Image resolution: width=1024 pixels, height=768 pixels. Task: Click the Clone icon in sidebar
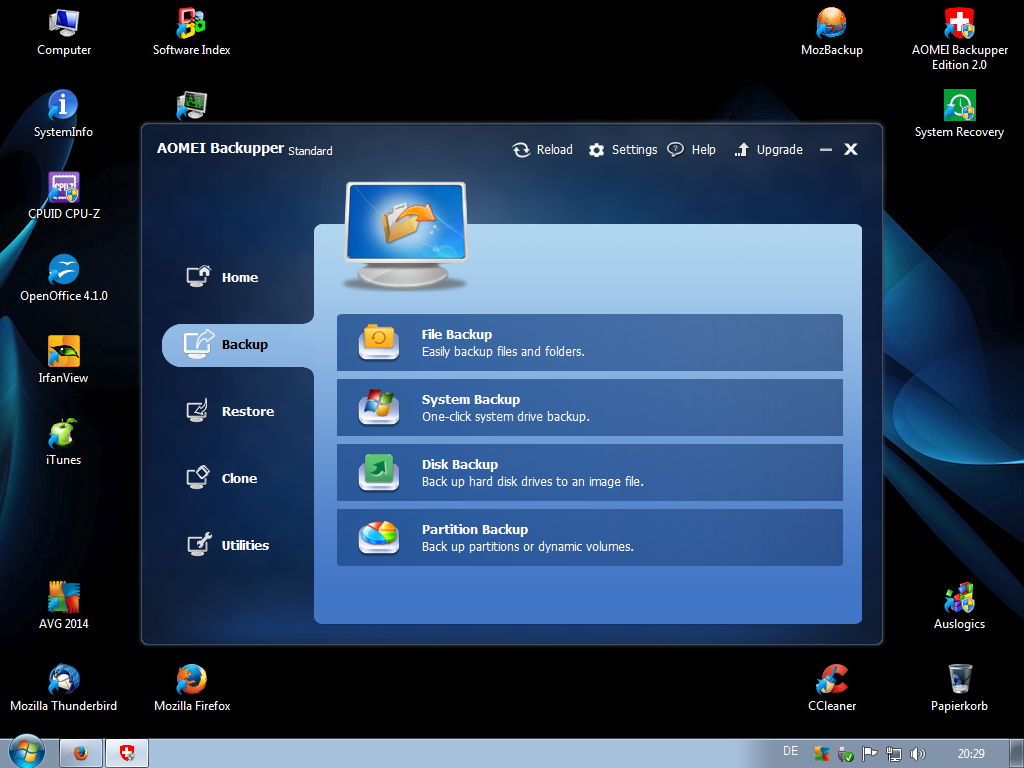198,477
